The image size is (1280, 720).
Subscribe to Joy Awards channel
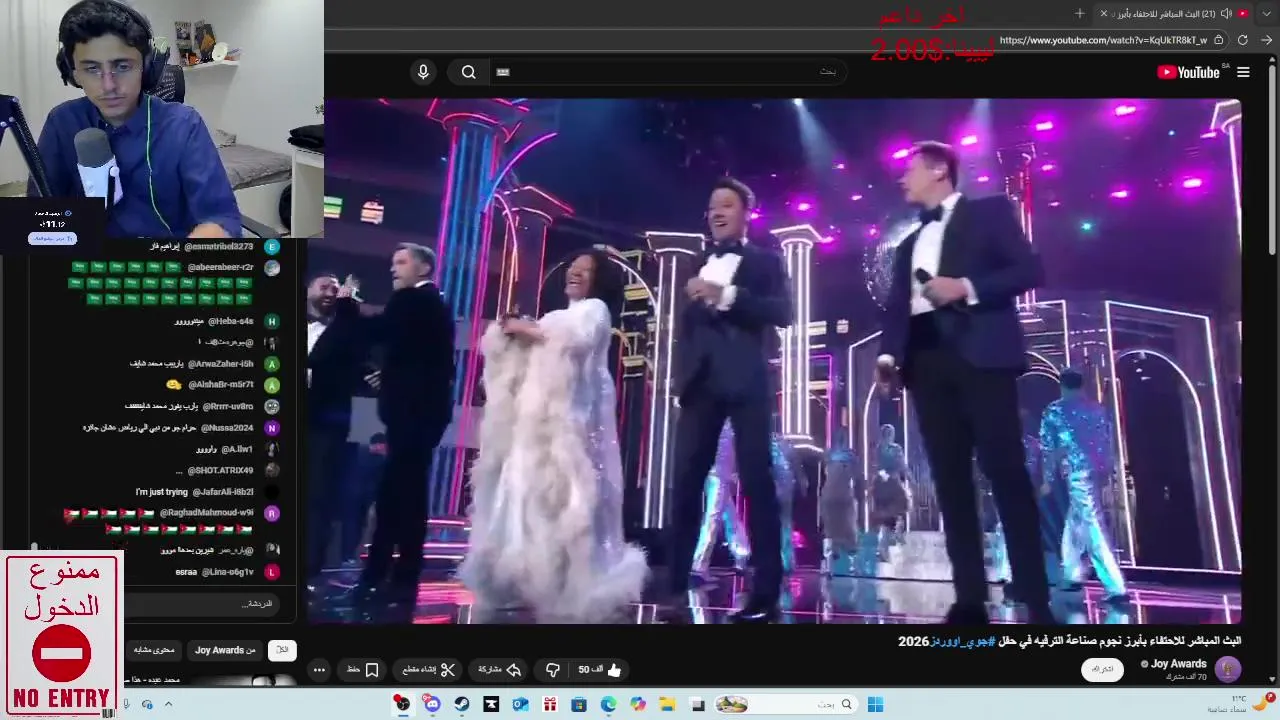[1102, 669]
